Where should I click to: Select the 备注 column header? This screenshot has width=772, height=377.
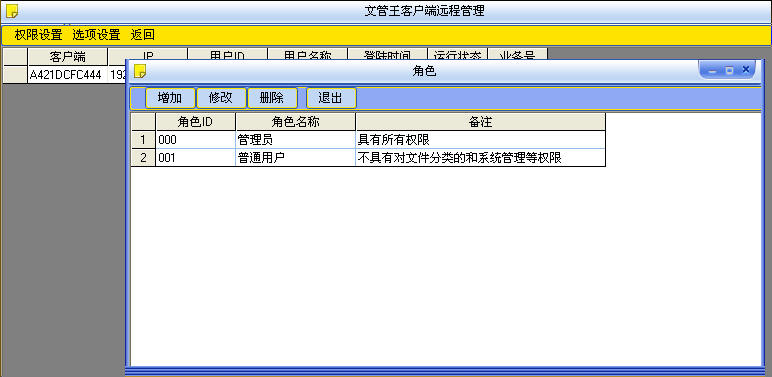pyautogui.click(x=481, y=122)
